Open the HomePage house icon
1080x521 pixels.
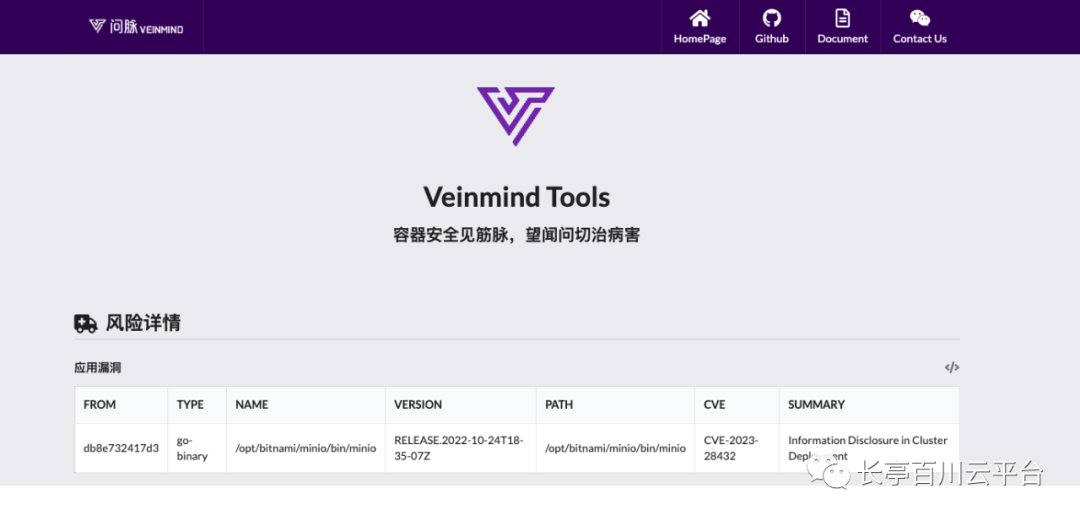point(700,18)
